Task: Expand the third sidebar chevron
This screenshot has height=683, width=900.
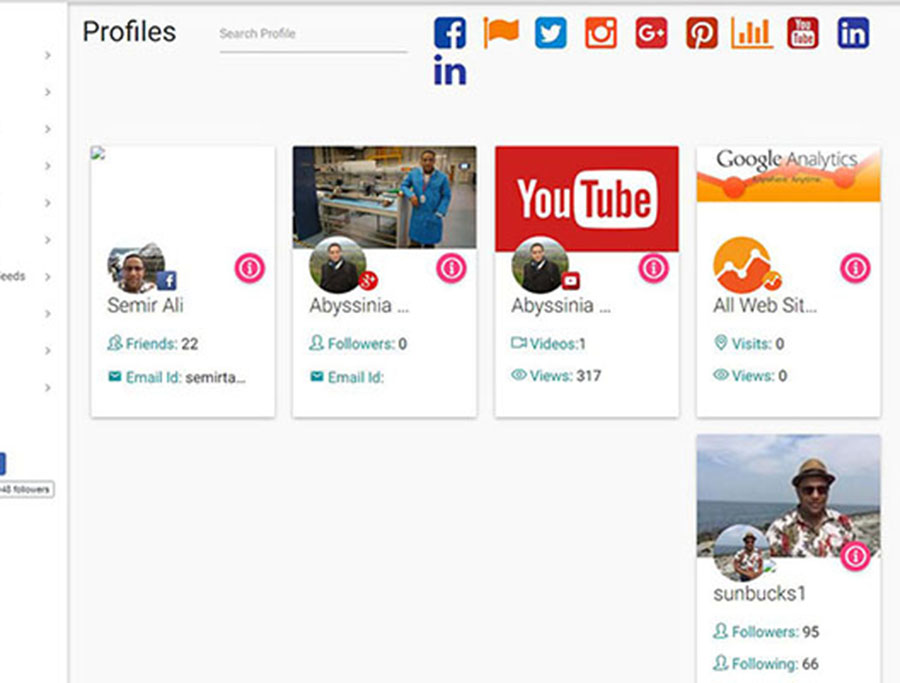Action: 48,129
